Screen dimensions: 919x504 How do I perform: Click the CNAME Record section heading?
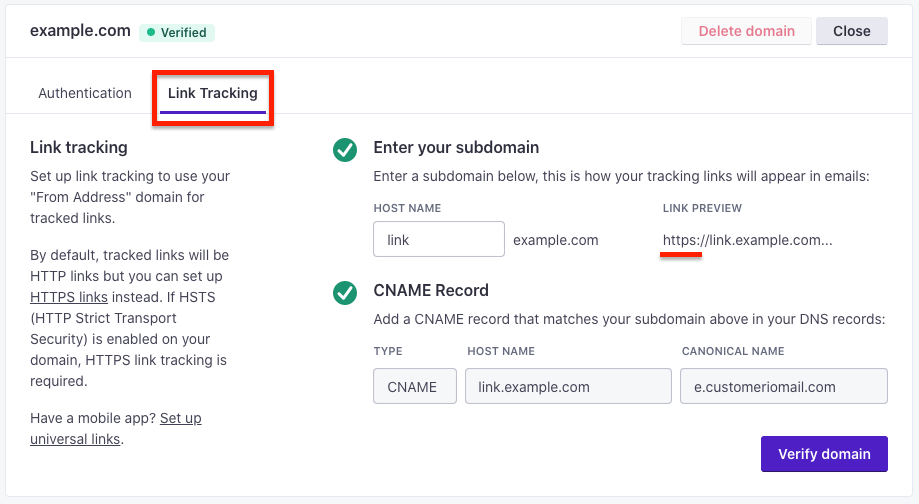431,291
